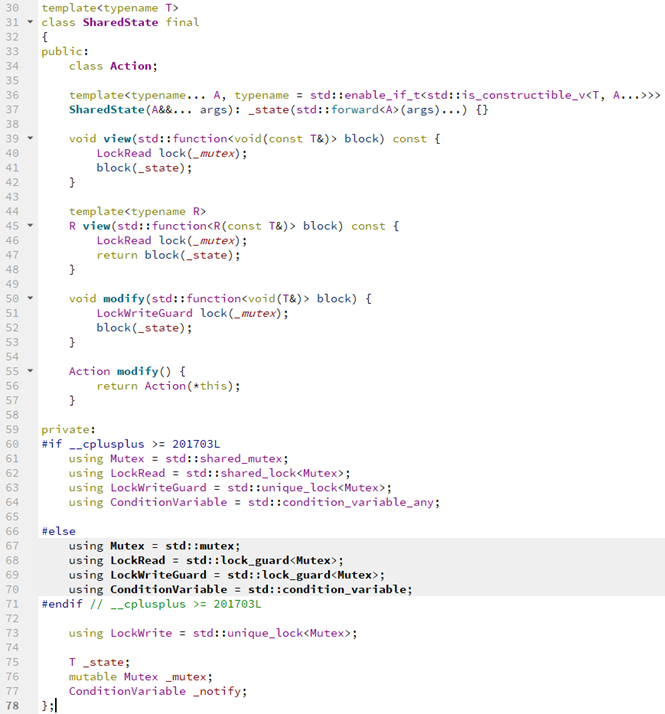The width and height of the screenshot is (665, 714).
Task: Click 'LockWriteGuard' alias on line 69
Action: coord(158,575)
